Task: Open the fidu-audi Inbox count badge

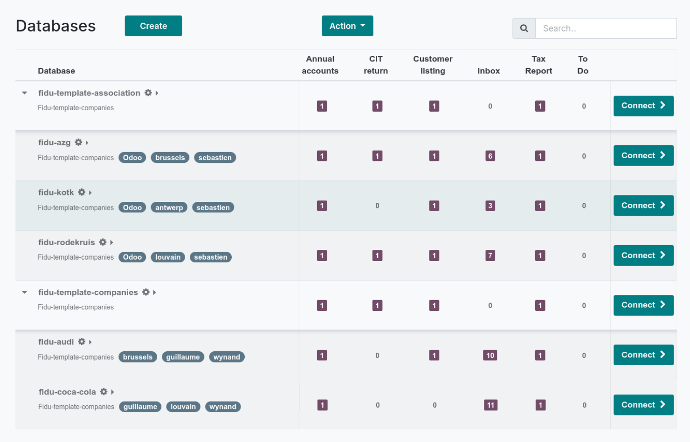Action: coord(490,355)
